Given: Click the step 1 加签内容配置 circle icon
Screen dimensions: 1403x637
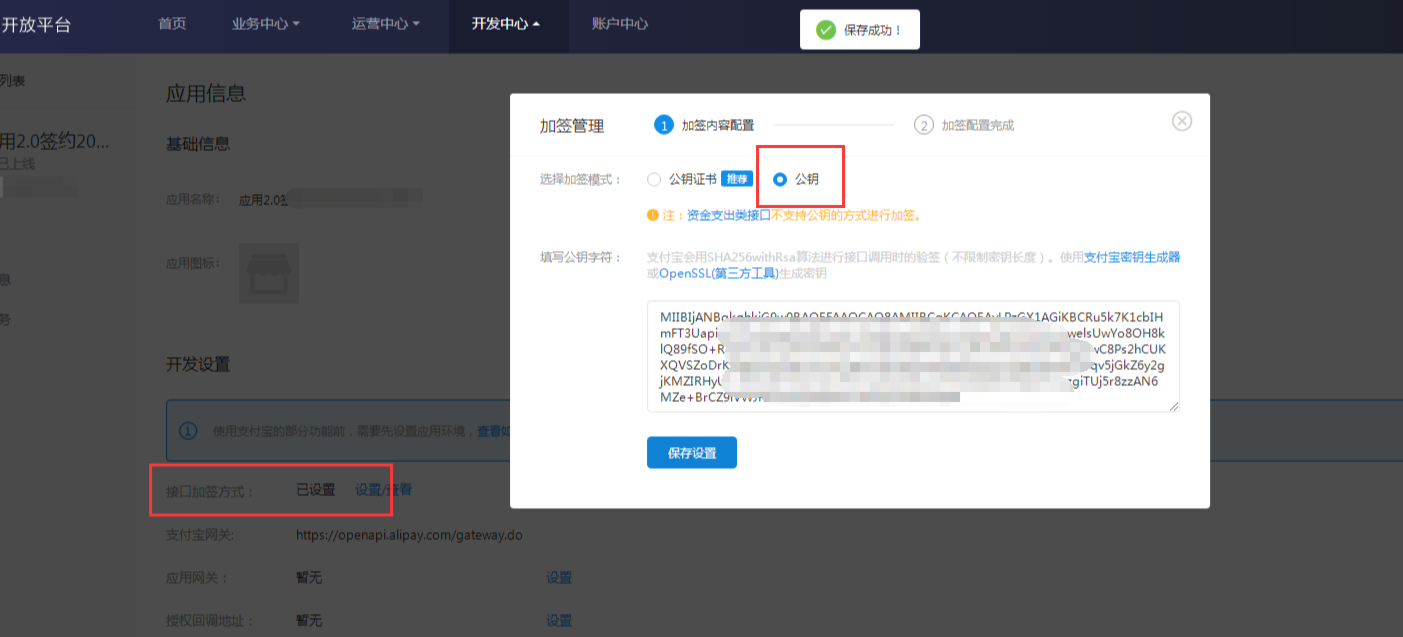Looking at the screenshot, I should (x=663, y=125).
